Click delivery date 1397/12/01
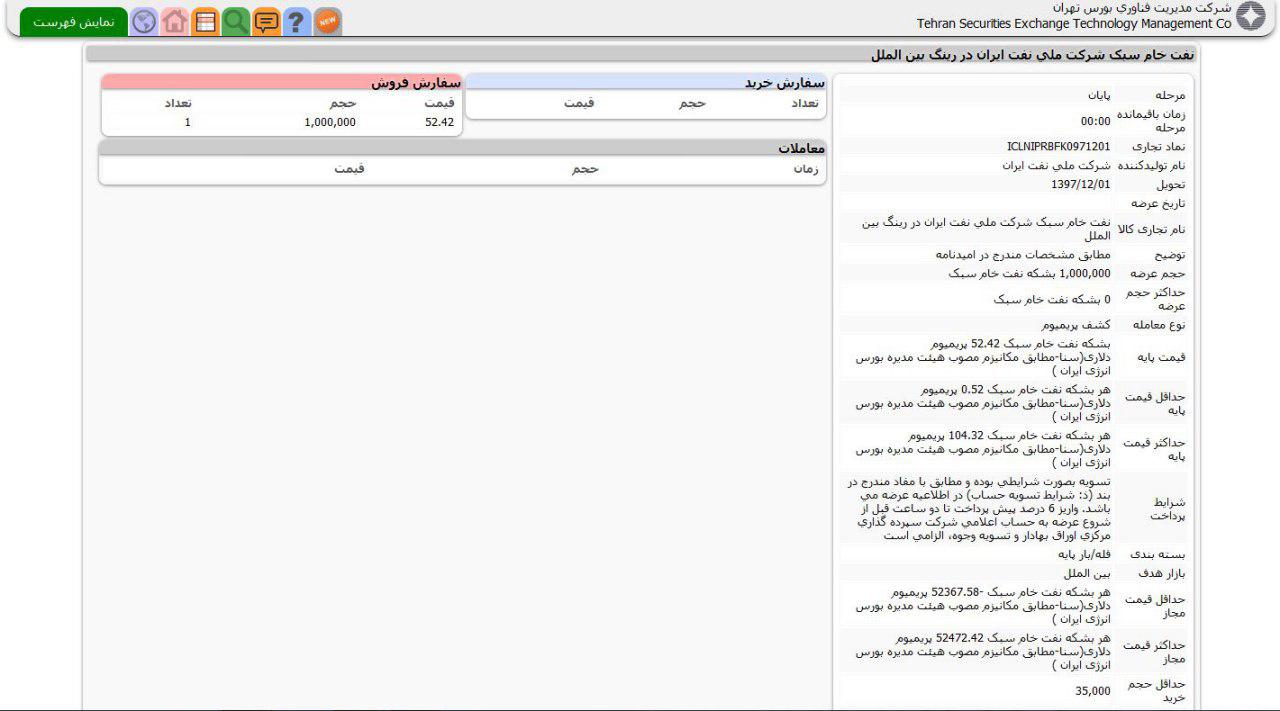The height and width of the screenshot is (711, 1280). [1081, 184]
